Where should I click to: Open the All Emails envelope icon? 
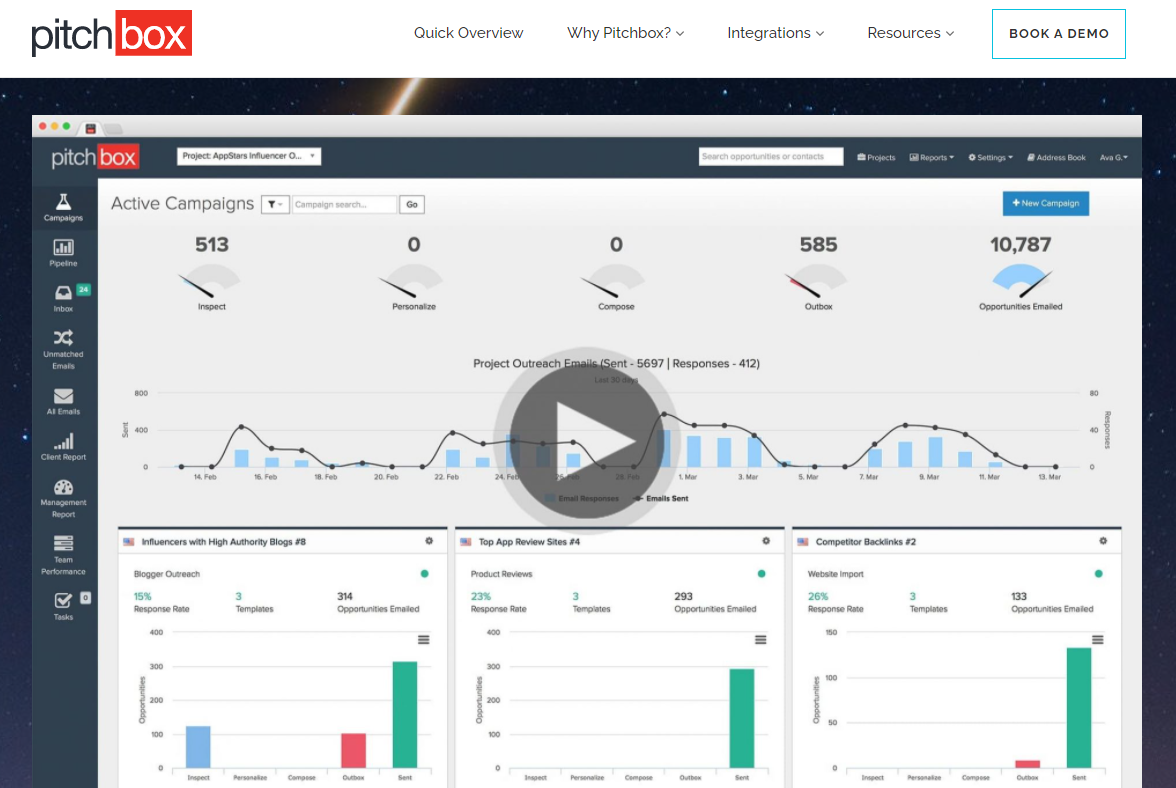63,396
